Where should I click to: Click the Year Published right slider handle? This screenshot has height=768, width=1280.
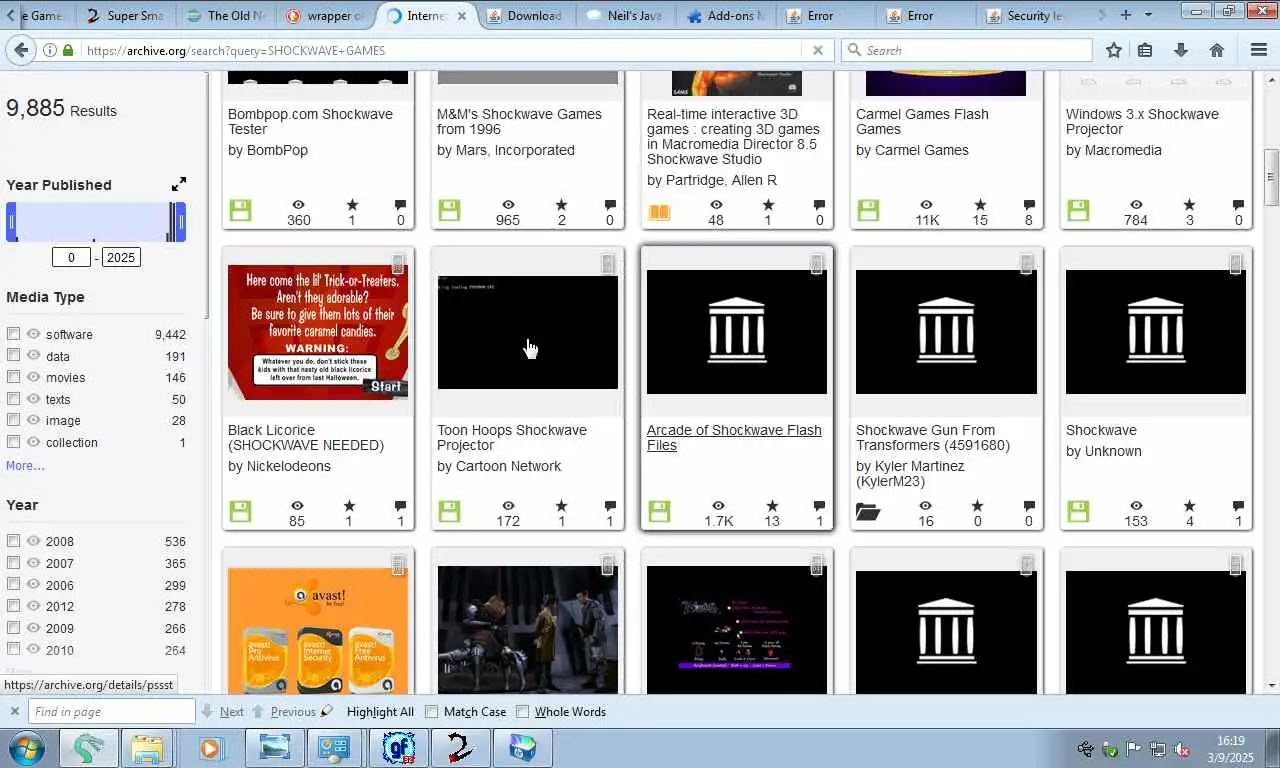pyautogui.click(x=180, y=222)
